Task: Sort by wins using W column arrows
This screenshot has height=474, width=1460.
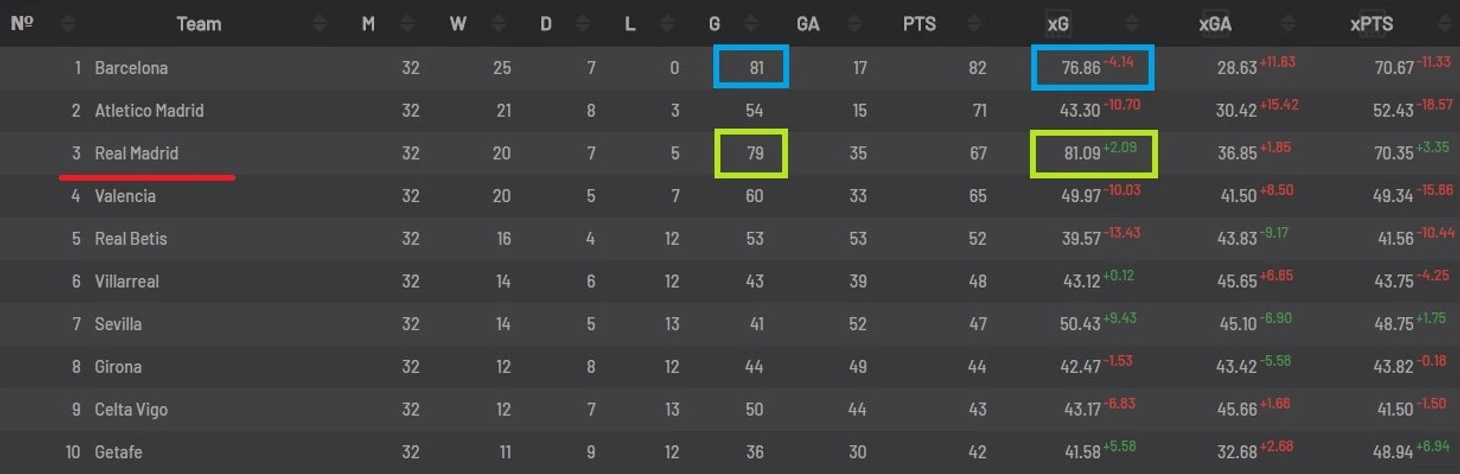Action: [498, 23]
